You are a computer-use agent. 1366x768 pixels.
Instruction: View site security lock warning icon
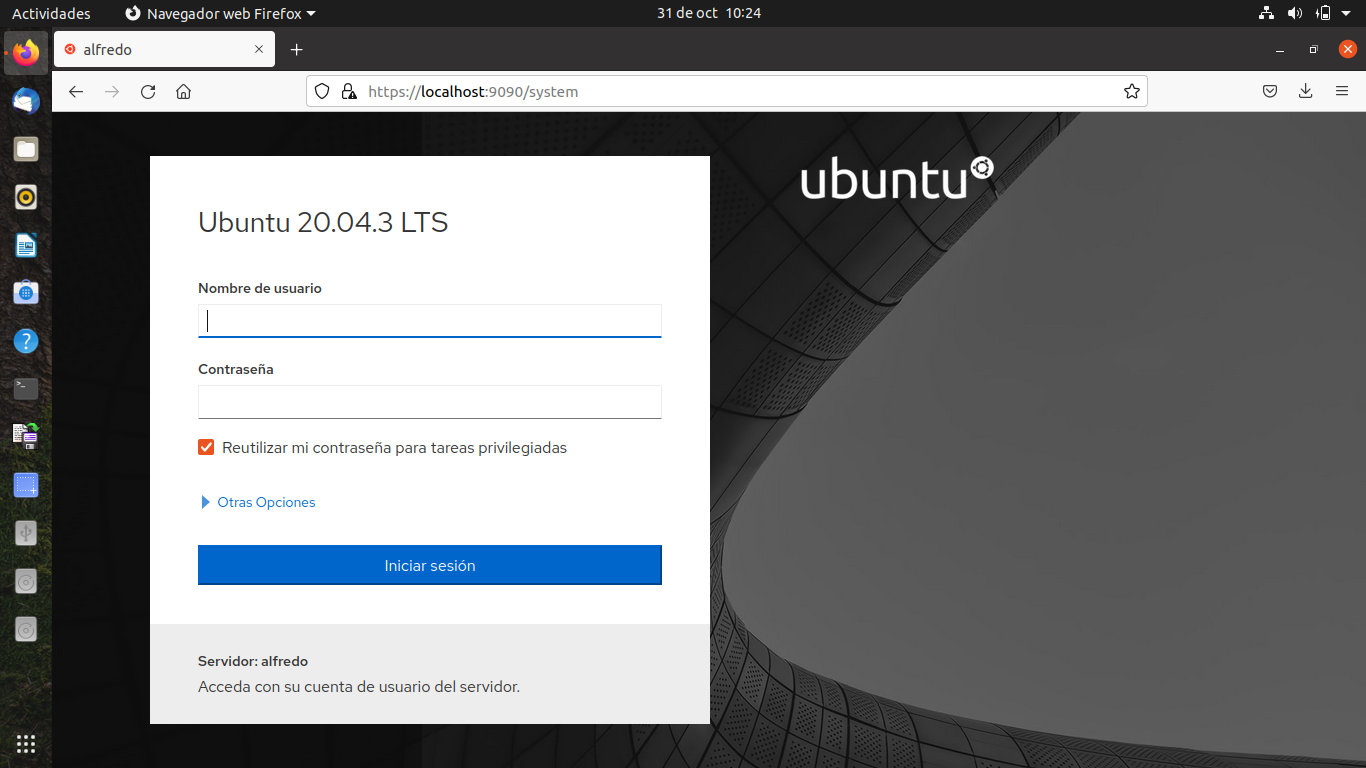[348, 91]
